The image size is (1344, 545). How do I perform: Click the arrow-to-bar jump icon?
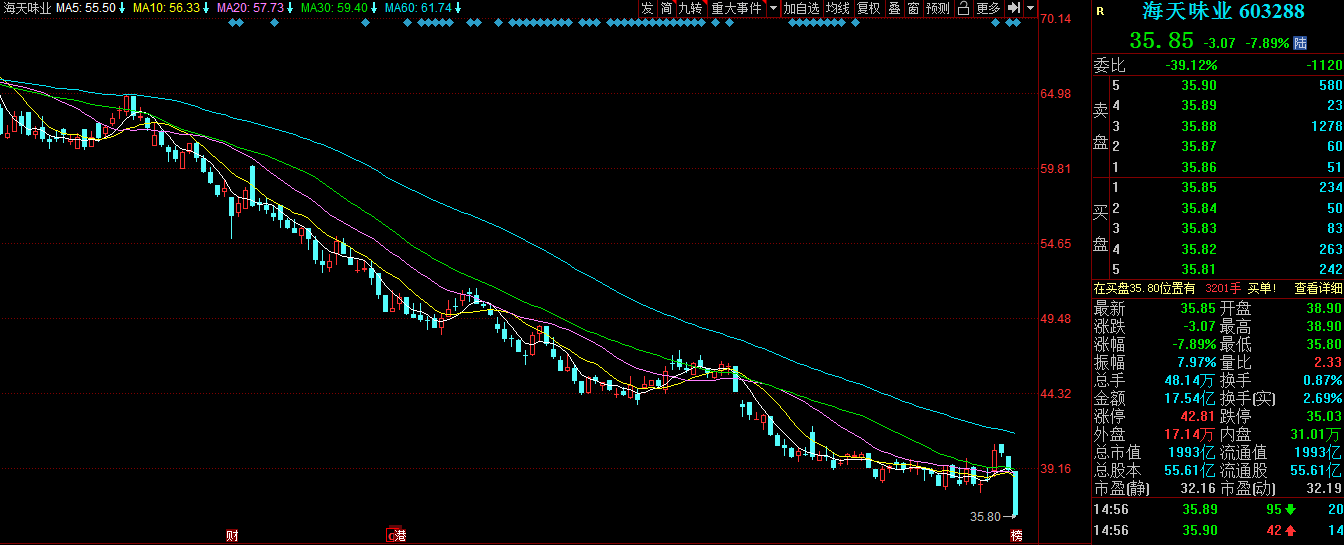1013,8
